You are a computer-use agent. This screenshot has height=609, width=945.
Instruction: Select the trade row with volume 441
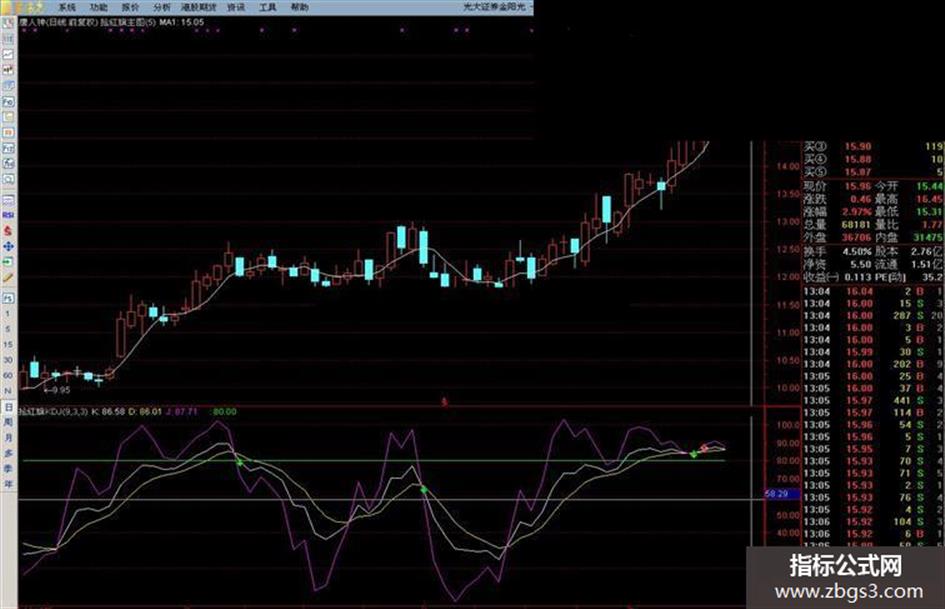pos(873,400)
